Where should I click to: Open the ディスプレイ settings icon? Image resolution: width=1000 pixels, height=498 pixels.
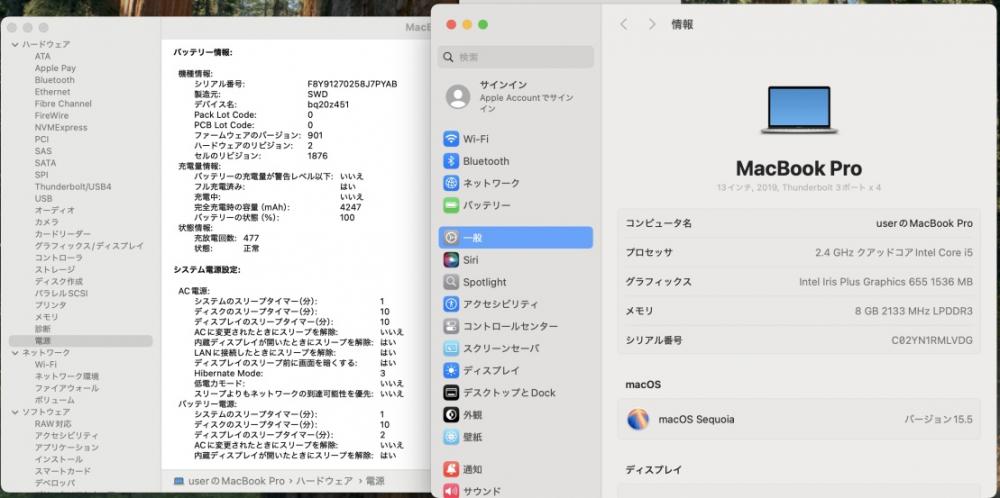click(451, 370)
